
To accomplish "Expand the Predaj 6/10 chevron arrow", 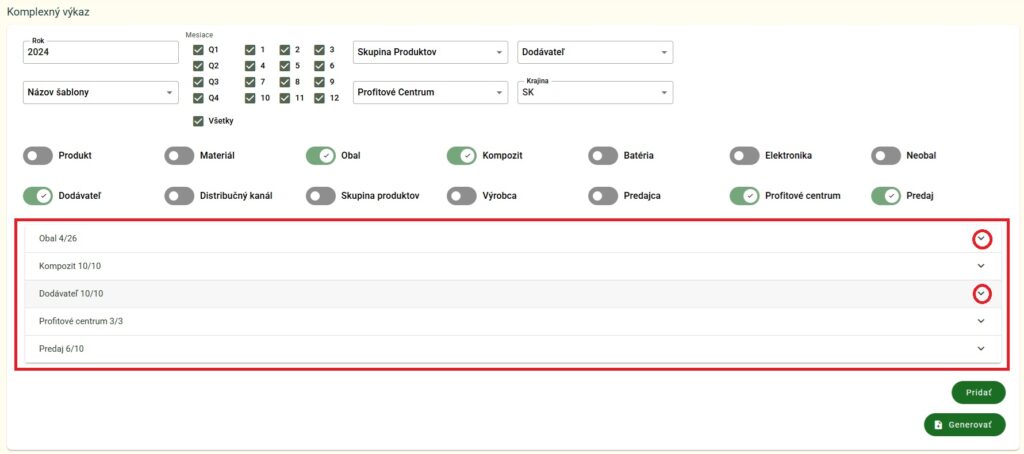I will pyautogui.click(x=981, y=348).
